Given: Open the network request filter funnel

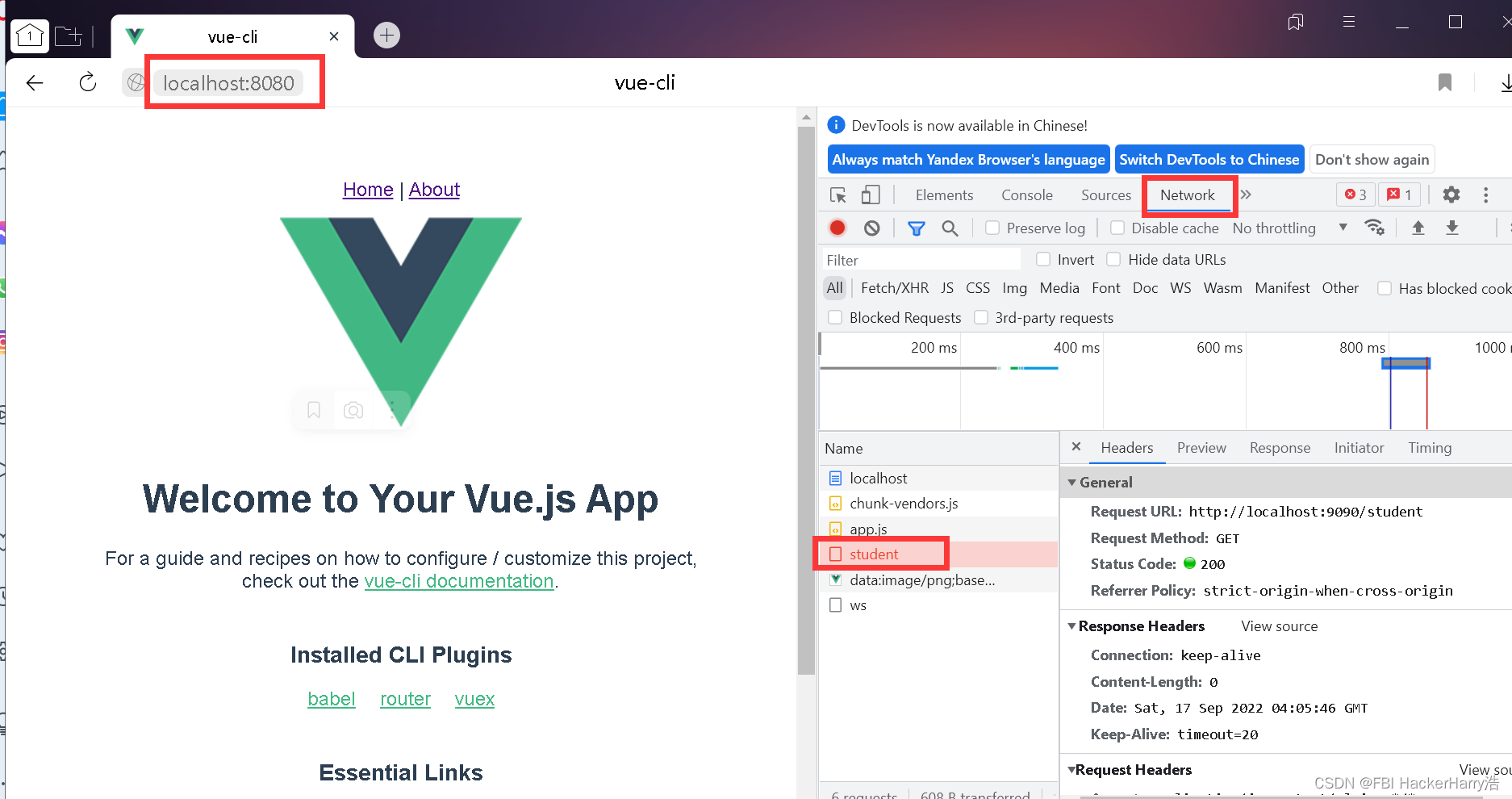Looking at the screenshot, I should [x=917, y=228].
